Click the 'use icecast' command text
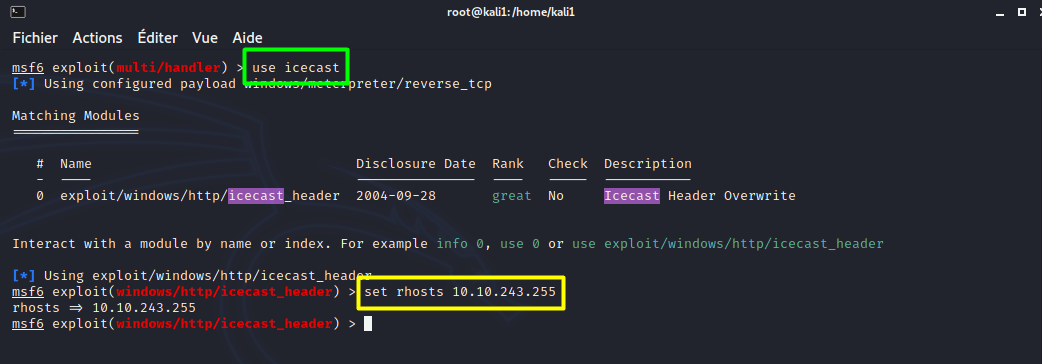This screenshot has height=364, width=1042. (296, 67)
